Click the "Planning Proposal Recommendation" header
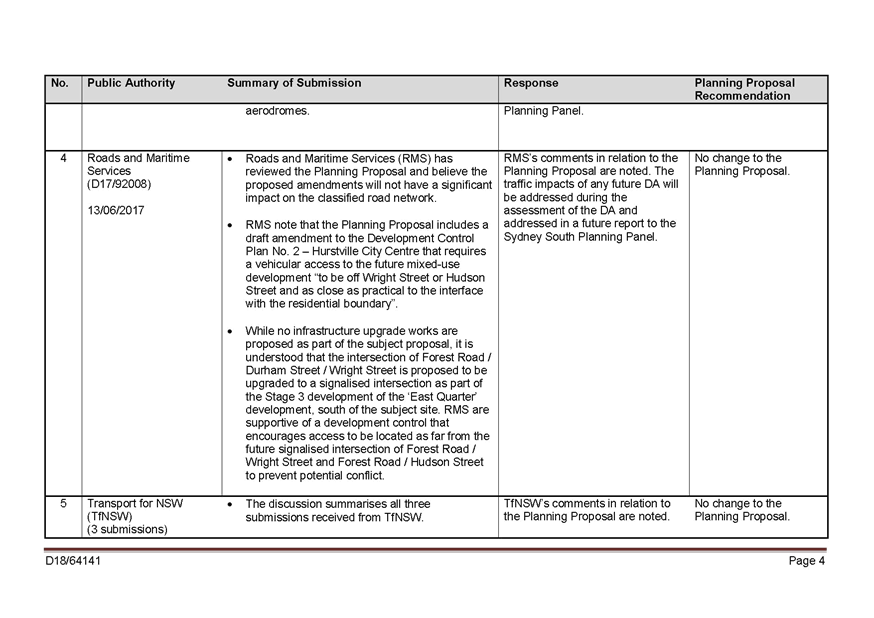The height and width of the screenshot is (618, 874). [744, 89]
